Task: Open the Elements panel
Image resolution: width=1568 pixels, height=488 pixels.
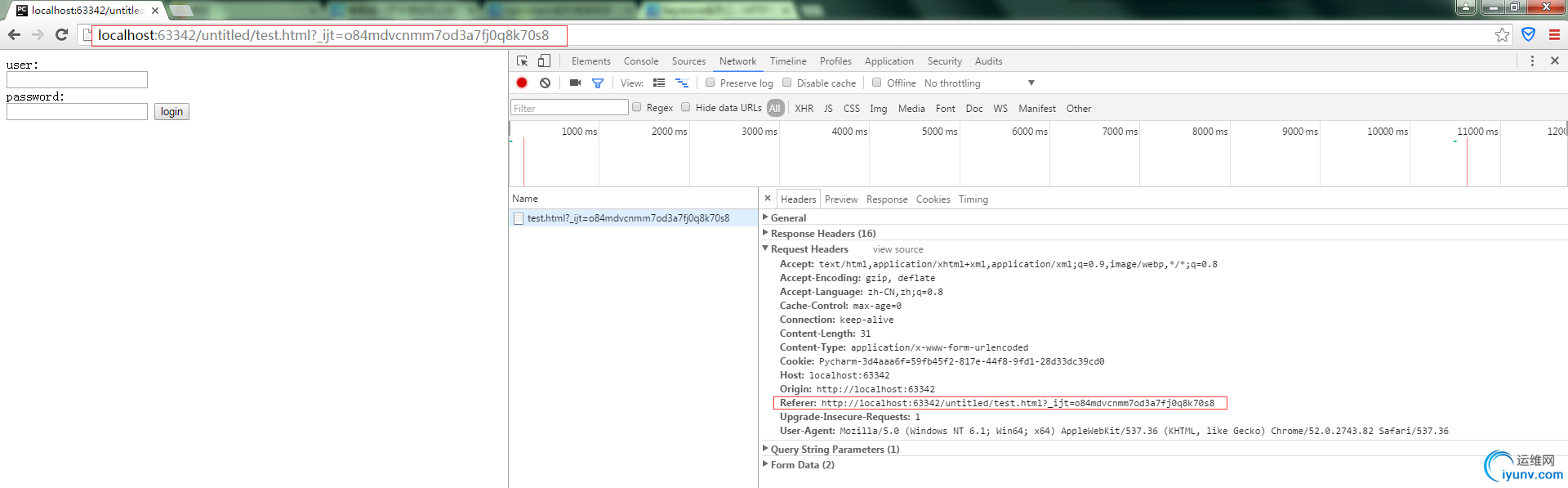Action: [x=591, y=61]
